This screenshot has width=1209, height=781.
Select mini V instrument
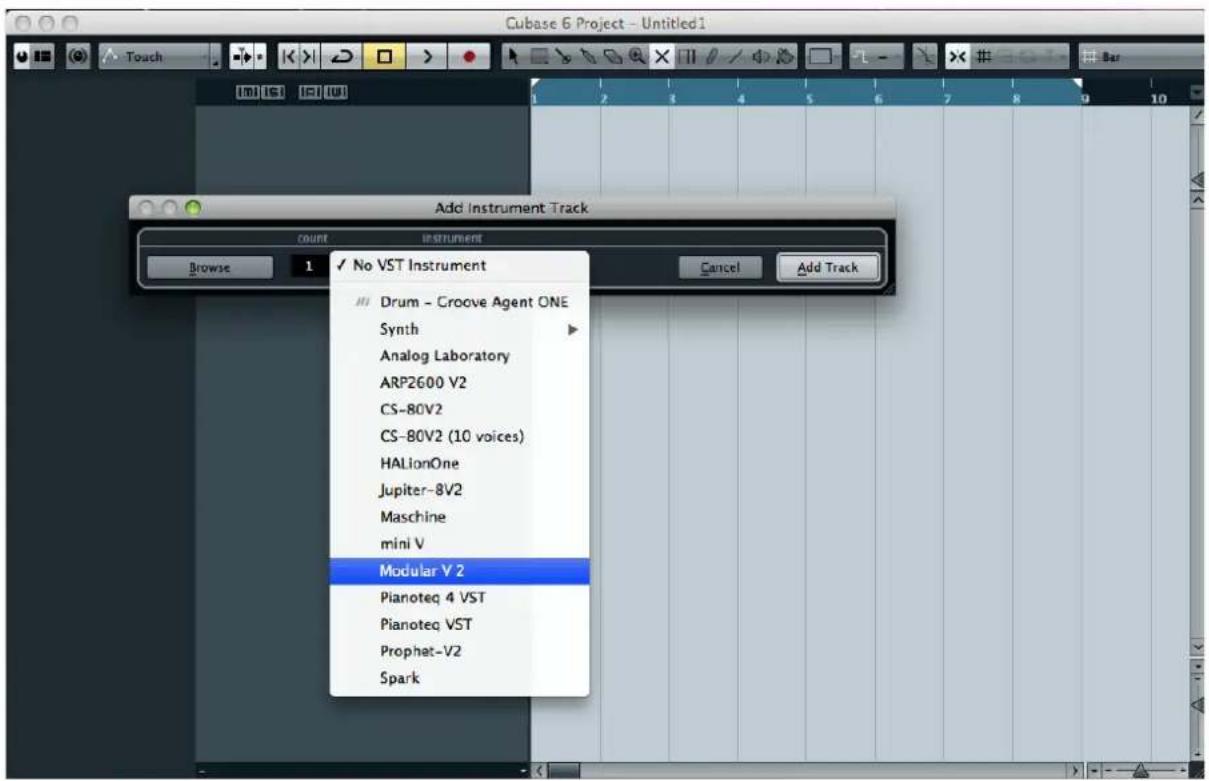(x=459, y=544)
